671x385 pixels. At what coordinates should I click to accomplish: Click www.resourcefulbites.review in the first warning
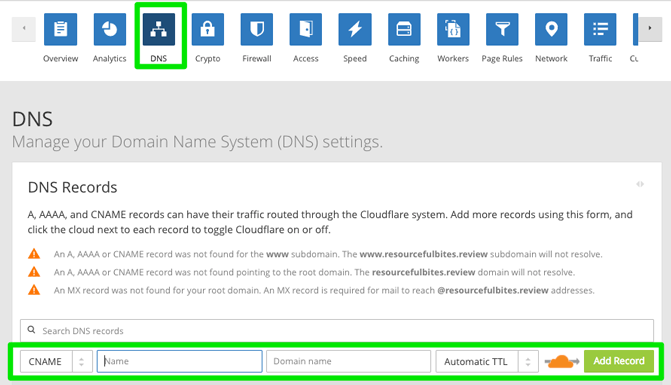click(424, 254)
